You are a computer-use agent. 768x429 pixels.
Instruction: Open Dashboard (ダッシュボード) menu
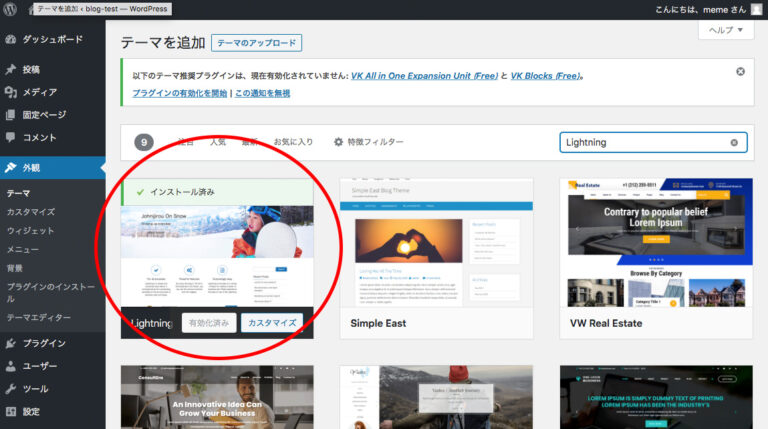pyautogui.click(x=52, y=40)
